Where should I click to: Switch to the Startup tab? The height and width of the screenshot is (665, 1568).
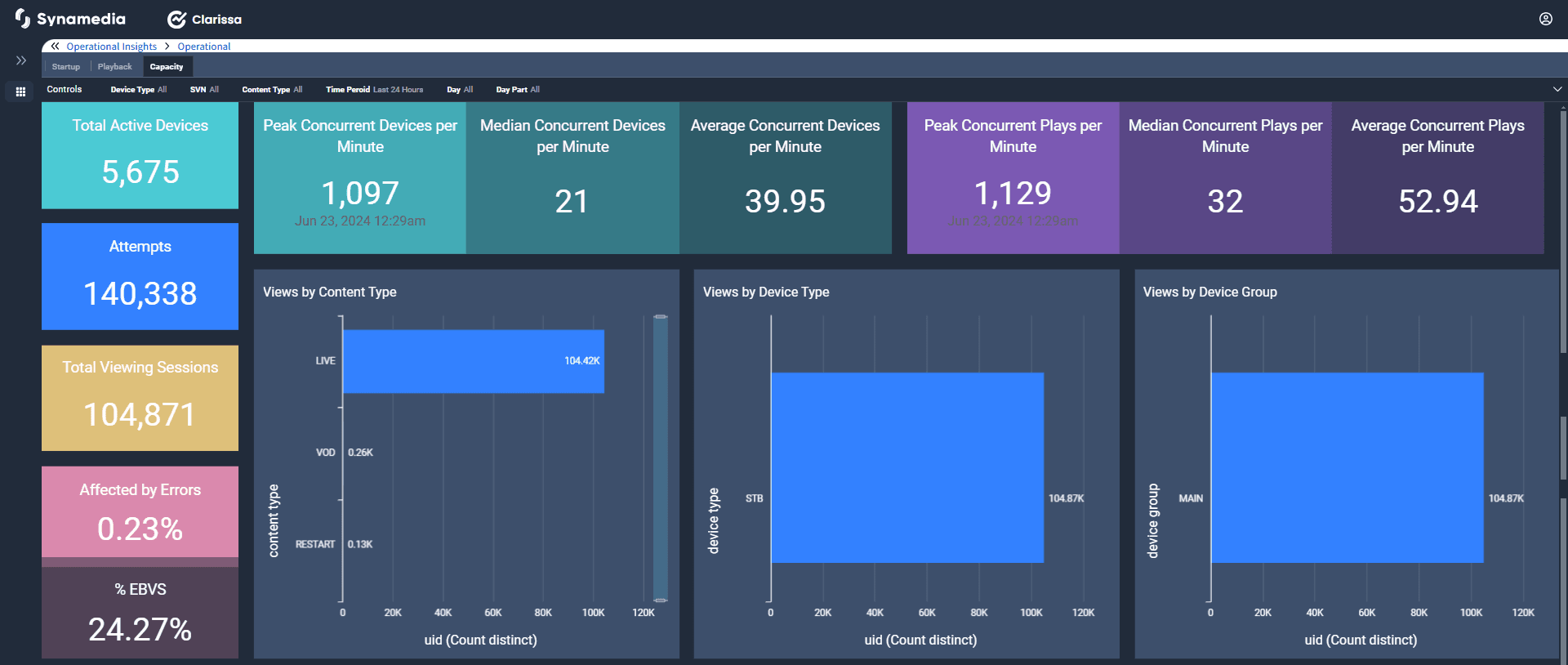(66, 67)
